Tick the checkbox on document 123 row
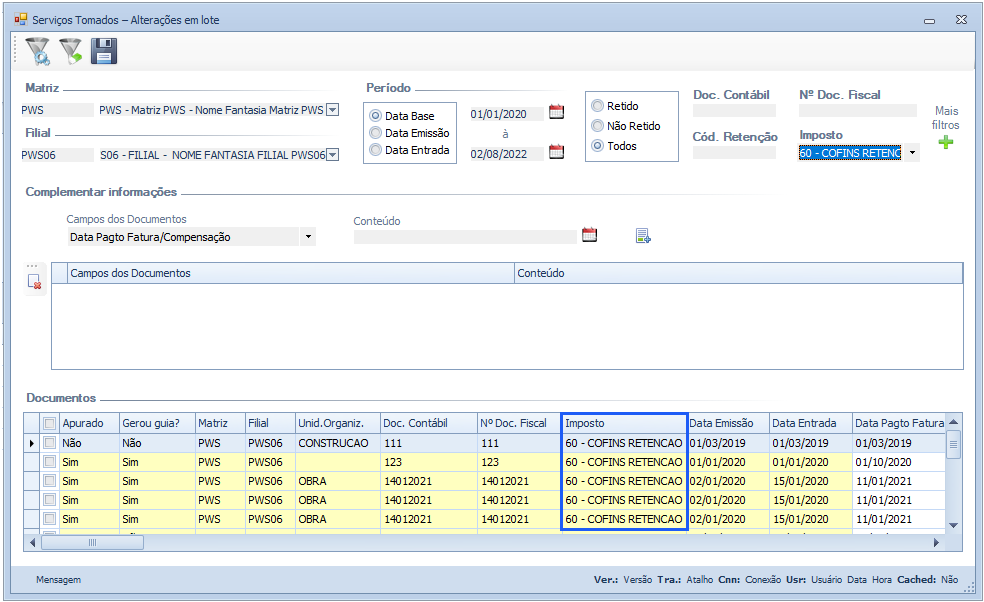 pos(49,462)
